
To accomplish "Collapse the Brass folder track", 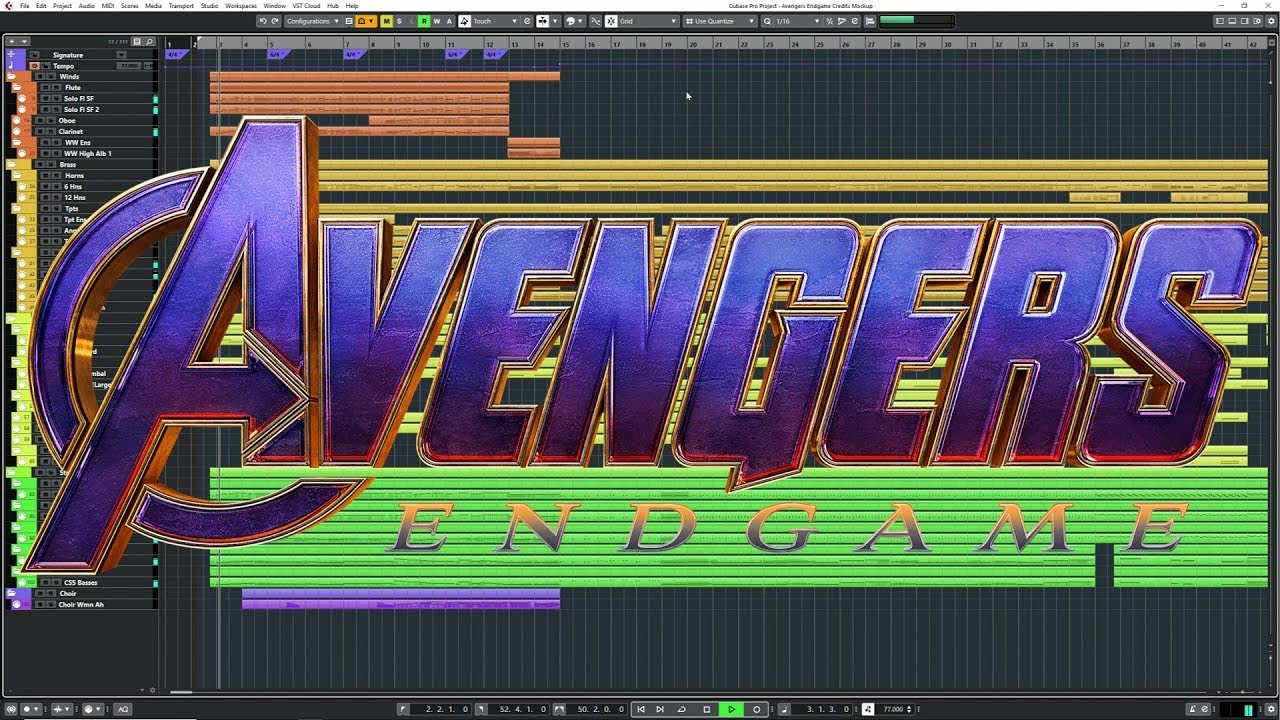I will coord(11,165).
